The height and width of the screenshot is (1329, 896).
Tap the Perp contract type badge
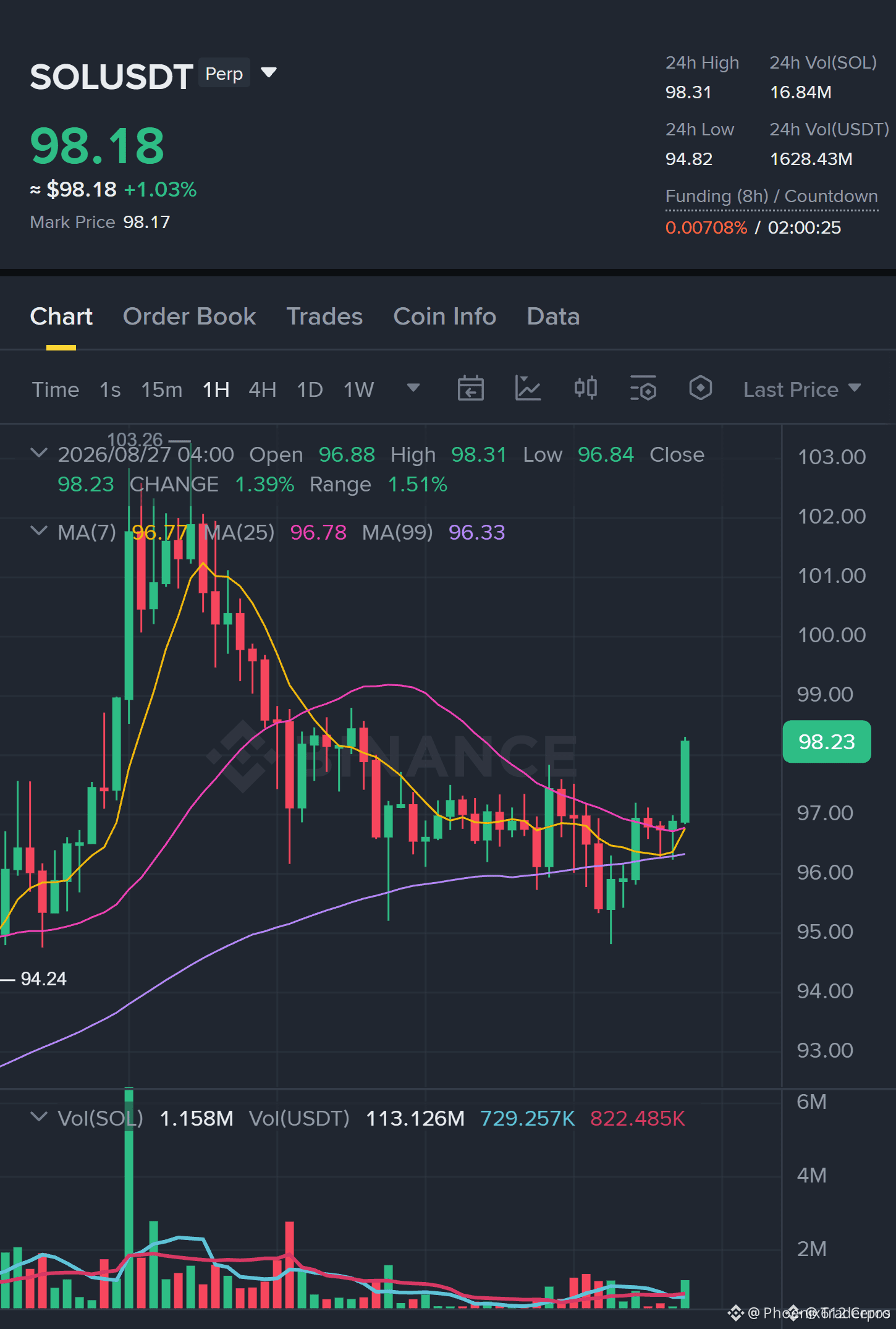pos(224,74)
